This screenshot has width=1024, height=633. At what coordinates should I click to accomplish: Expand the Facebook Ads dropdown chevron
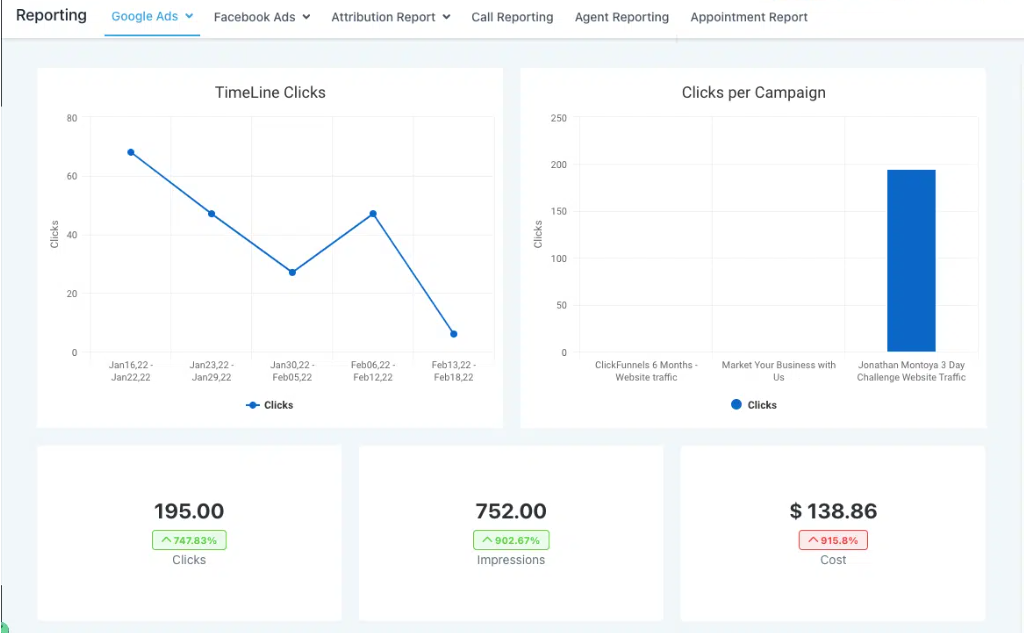click(x=306, y=17)
